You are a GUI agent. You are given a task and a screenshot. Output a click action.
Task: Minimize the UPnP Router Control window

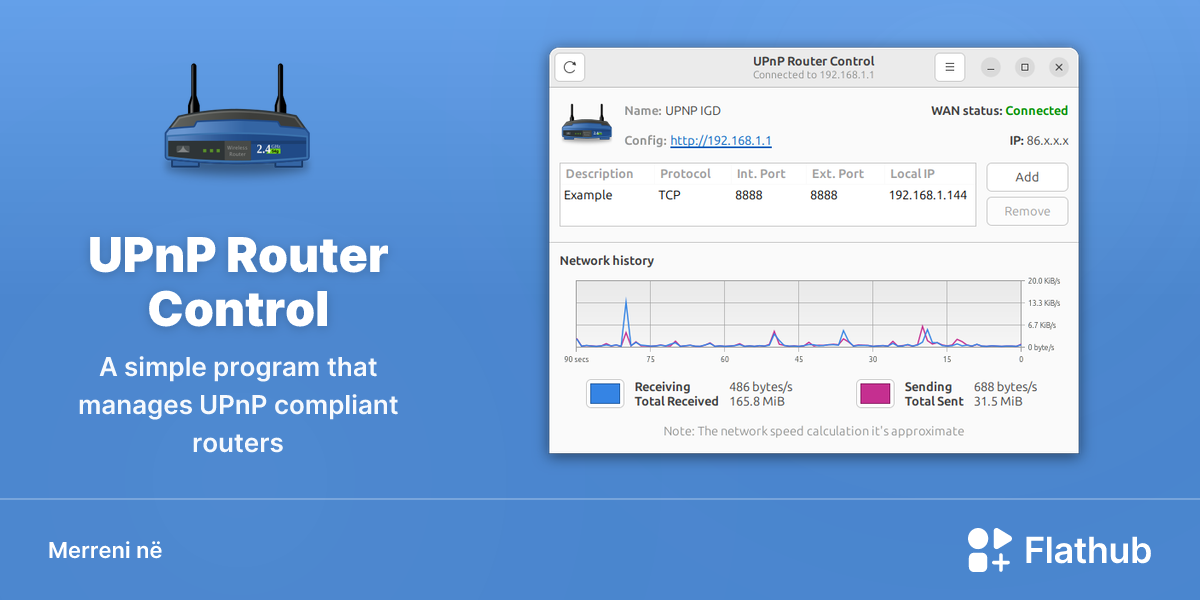coord(990,67)
